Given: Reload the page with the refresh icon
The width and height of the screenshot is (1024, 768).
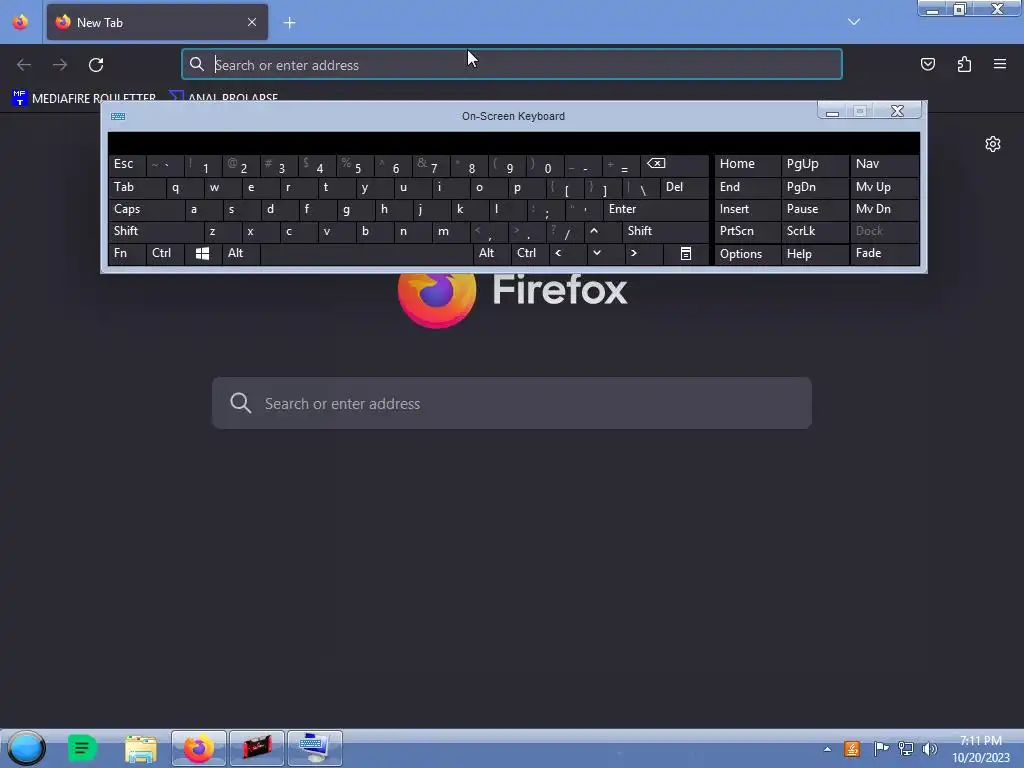Looking at the screenshot, I should pyautogui.click(x=96, y=65).
